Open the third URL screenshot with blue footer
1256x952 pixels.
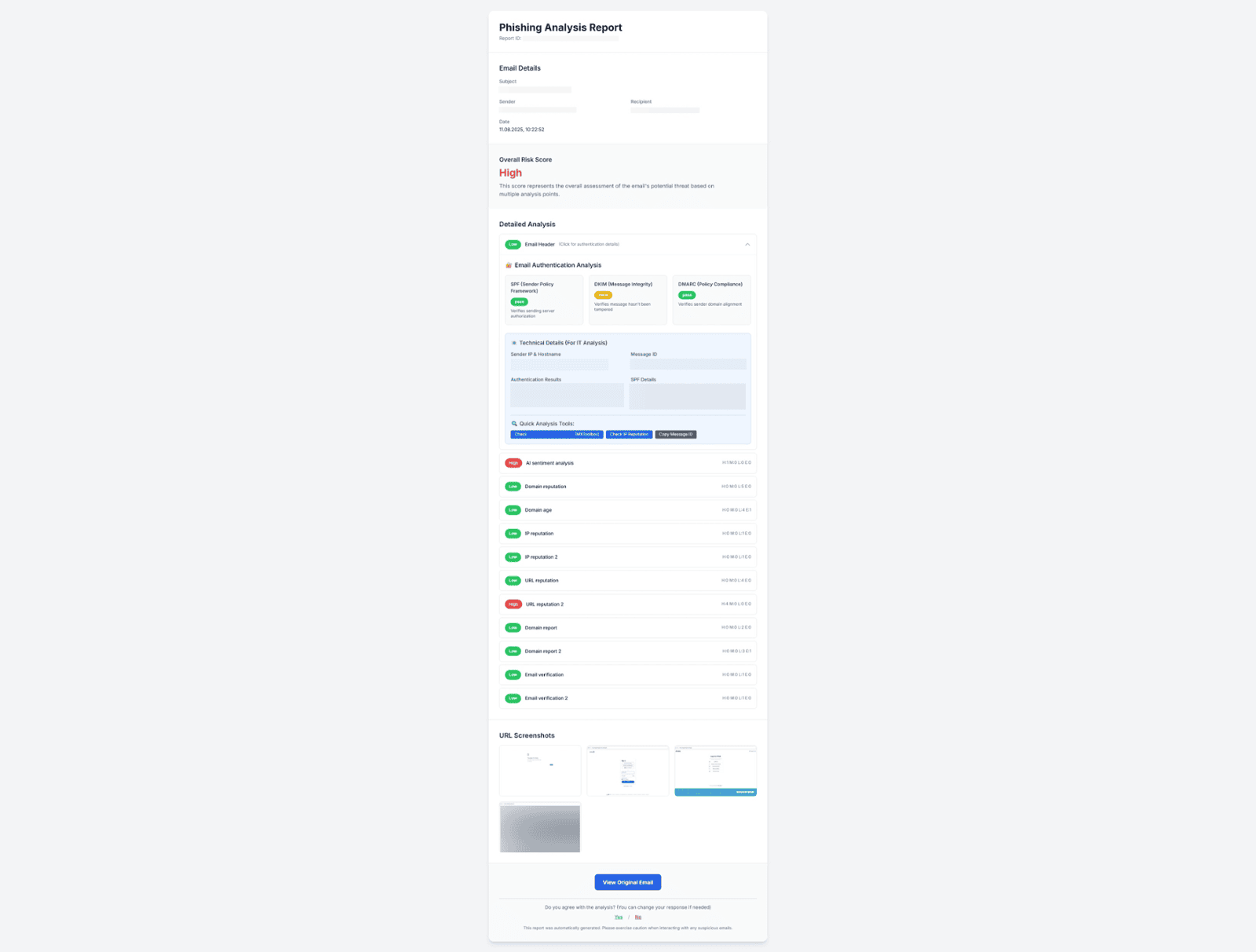click(715, 771)
